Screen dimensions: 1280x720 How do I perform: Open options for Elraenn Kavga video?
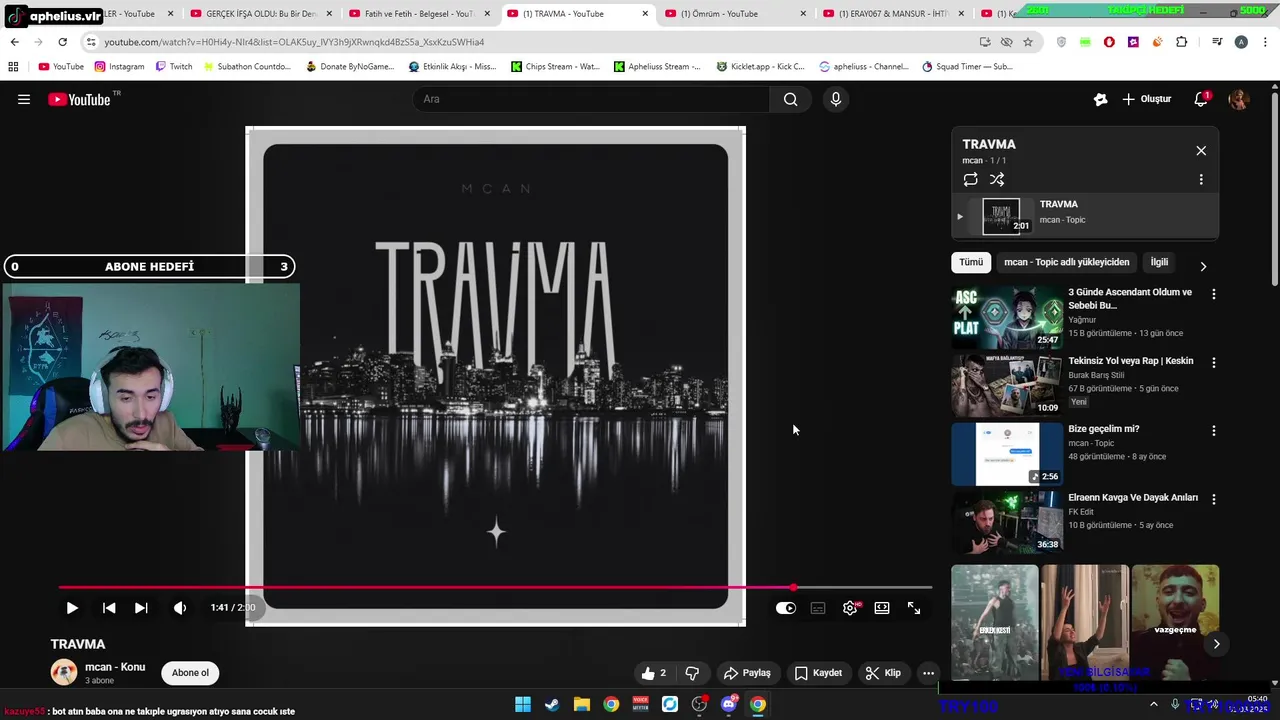tap(1214, 499)
